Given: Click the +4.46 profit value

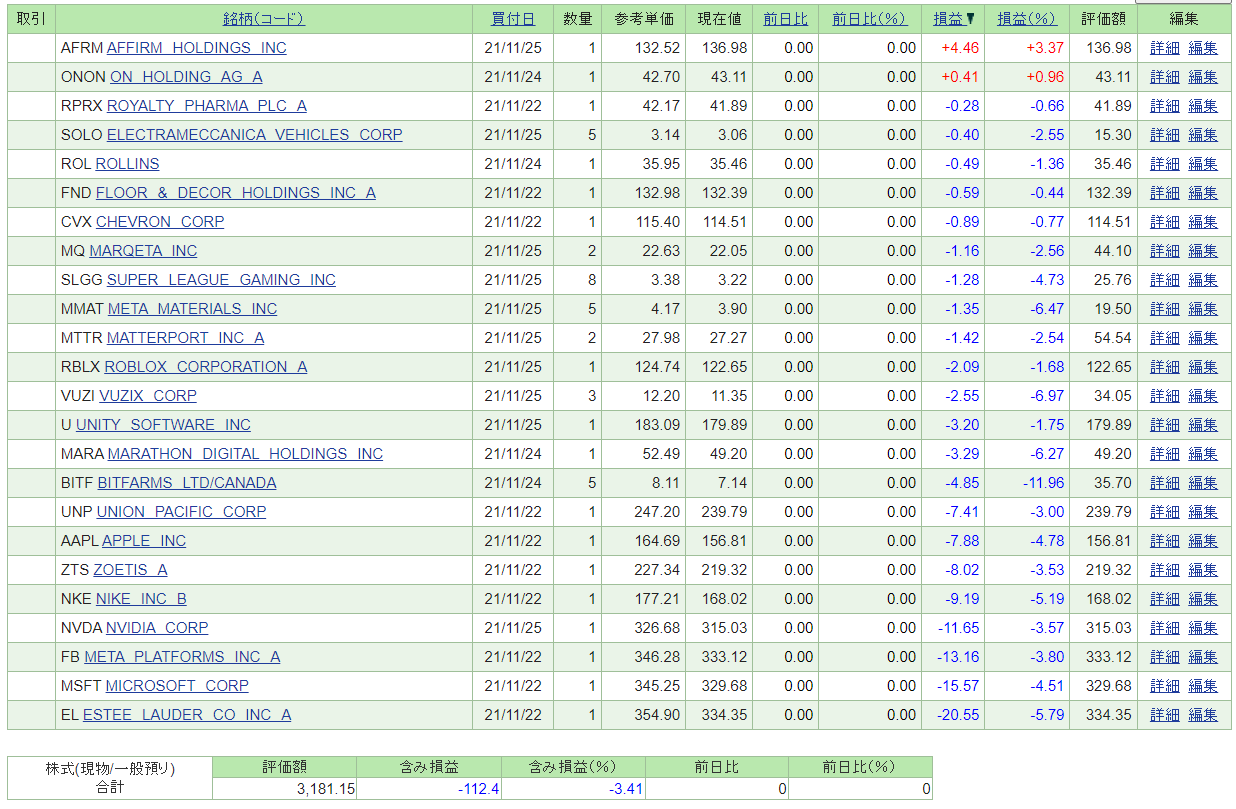Looking at the screenshot, I should tap(960, 48).
